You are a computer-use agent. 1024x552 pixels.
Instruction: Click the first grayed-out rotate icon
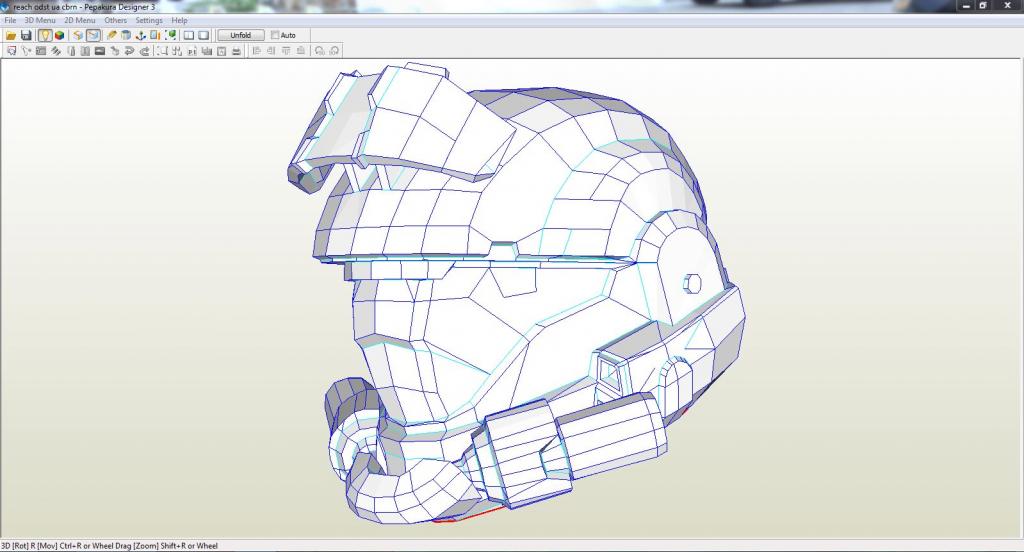(x=319, y=51)
